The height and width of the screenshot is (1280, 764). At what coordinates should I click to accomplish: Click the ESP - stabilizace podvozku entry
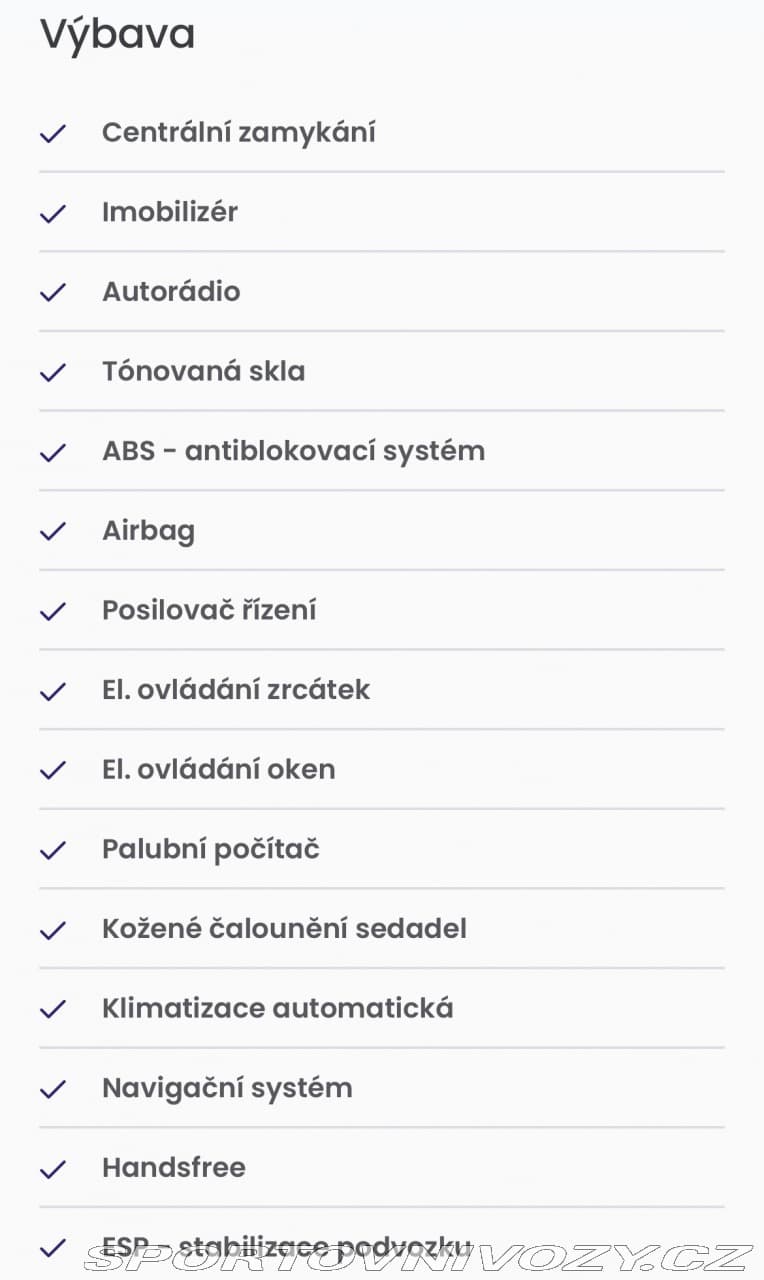click(382, 1245)
